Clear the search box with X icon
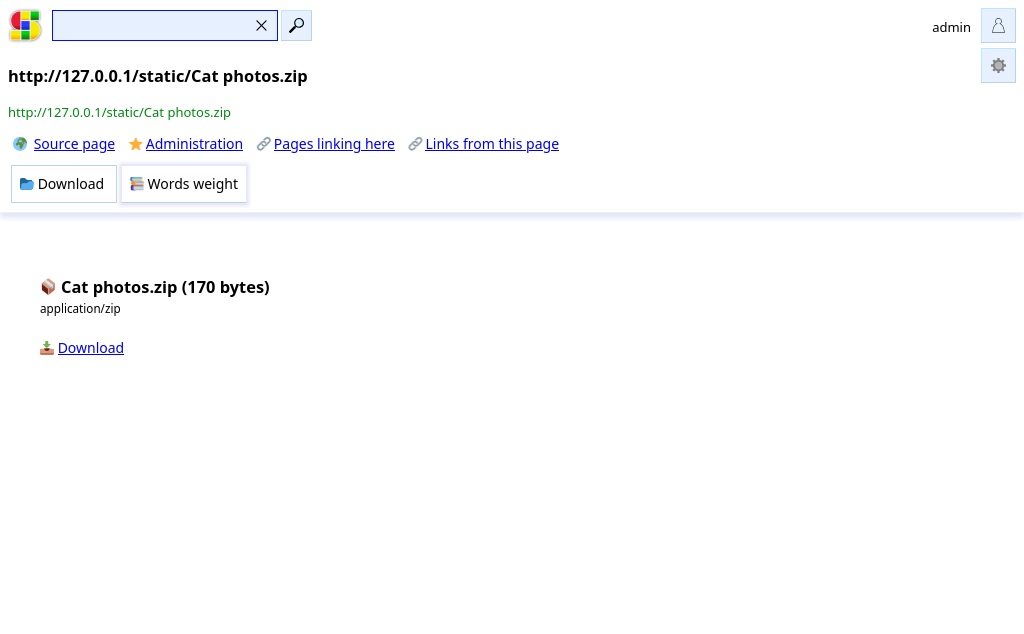 (261, 25)
